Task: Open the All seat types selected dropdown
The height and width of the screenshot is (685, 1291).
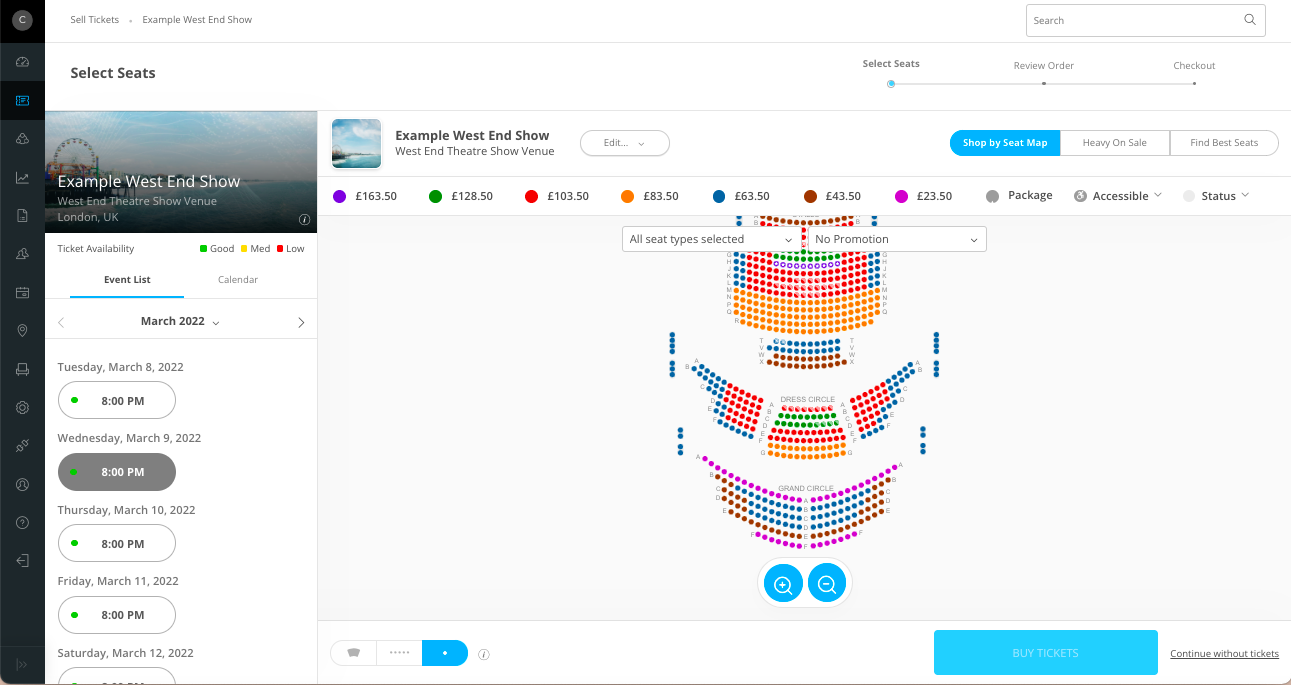Action: tap(711, 240)
